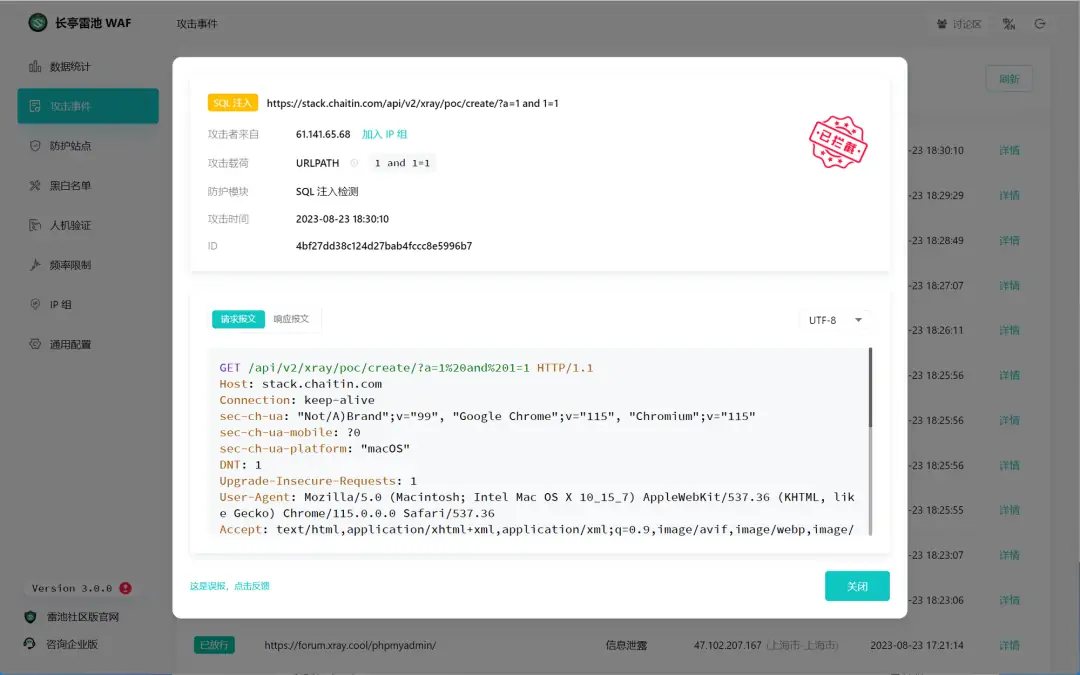The image size is (1080, 675).
Task: Click the dropdown arrow beside UTF-8
Action: [858, 320]
